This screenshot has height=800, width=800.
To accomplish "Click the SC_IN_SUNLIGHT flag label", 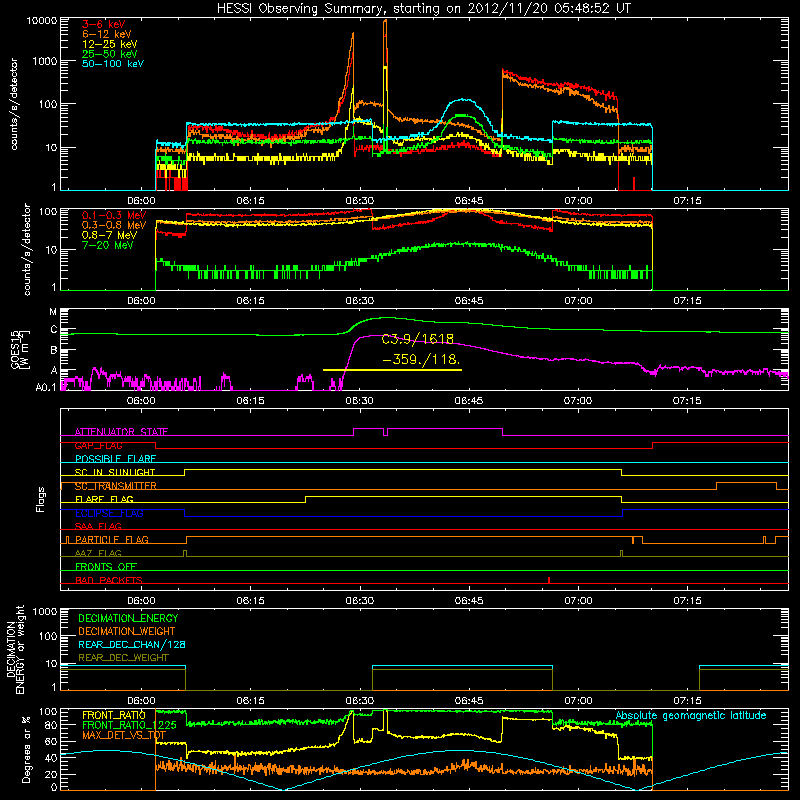I will pyautogui.click(x=115, y=472).
